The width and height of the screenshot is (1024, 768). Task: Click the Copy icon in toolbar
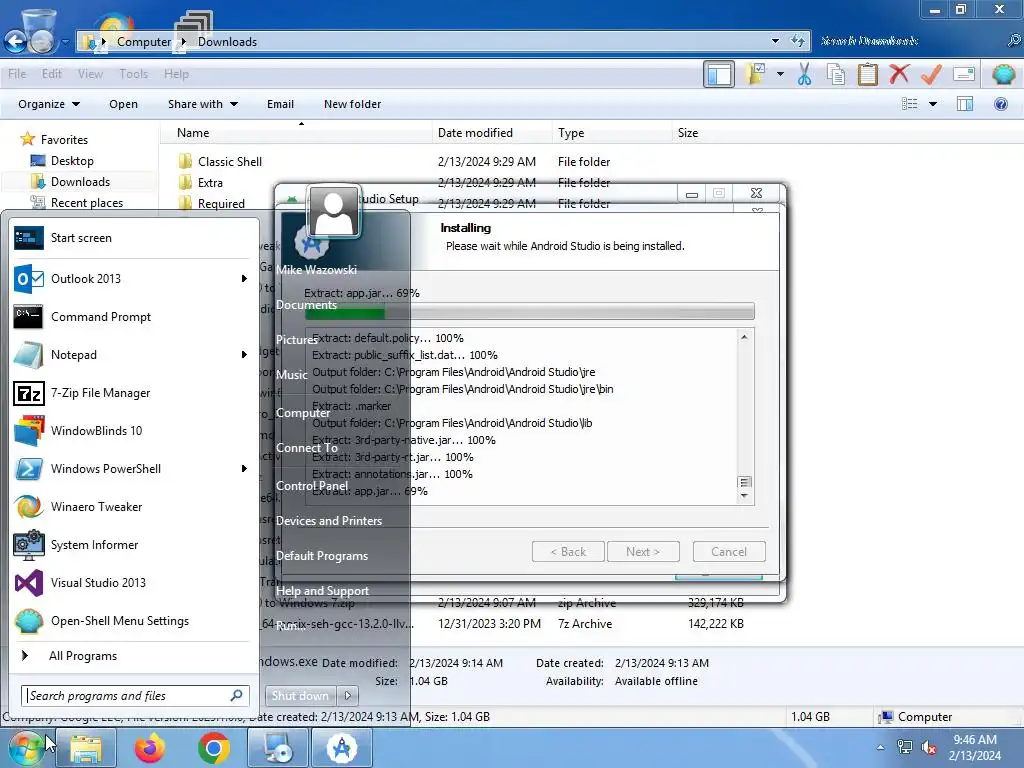click(x=836, y=74)
